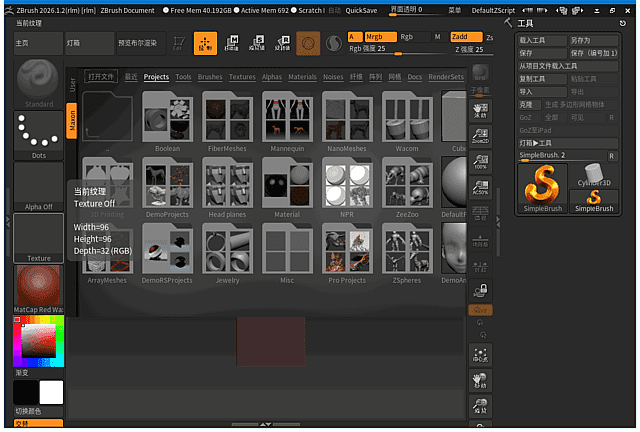Open the Mannequin folder
640x432 pixels.
click(286, 118)
